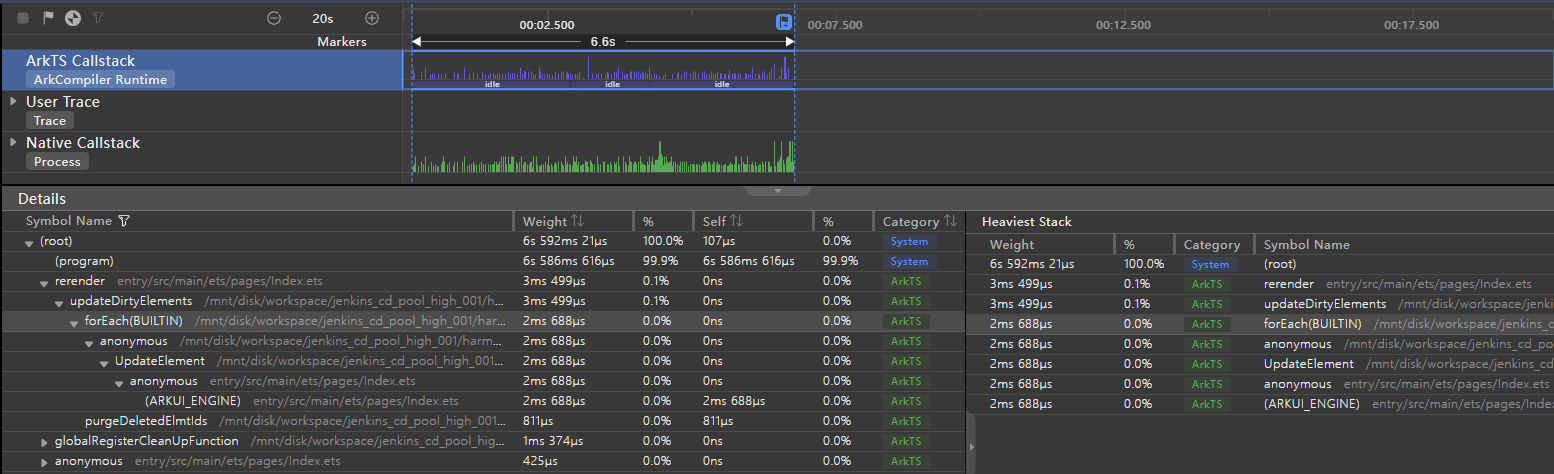Click the round pinwheel icon in toolbar

pos(72,18)
